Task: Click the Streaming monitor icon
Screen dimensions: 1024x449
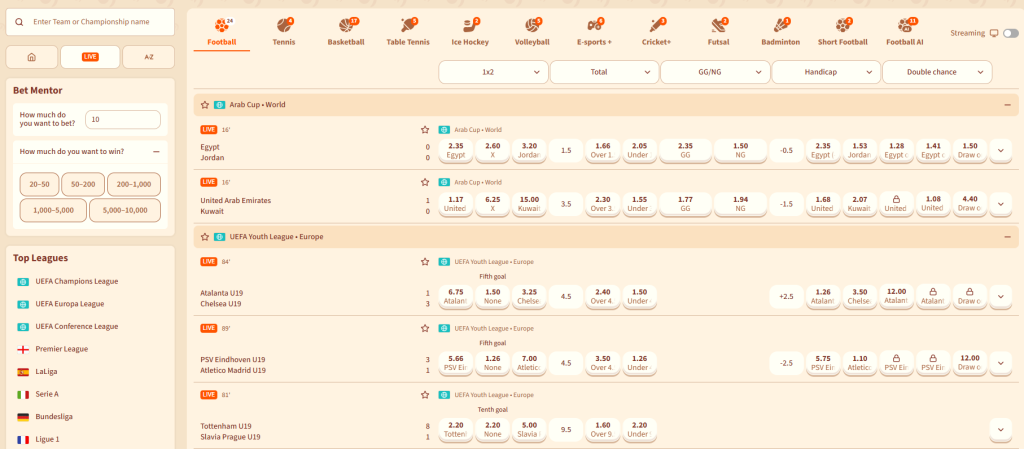Action: coord(994,33)
